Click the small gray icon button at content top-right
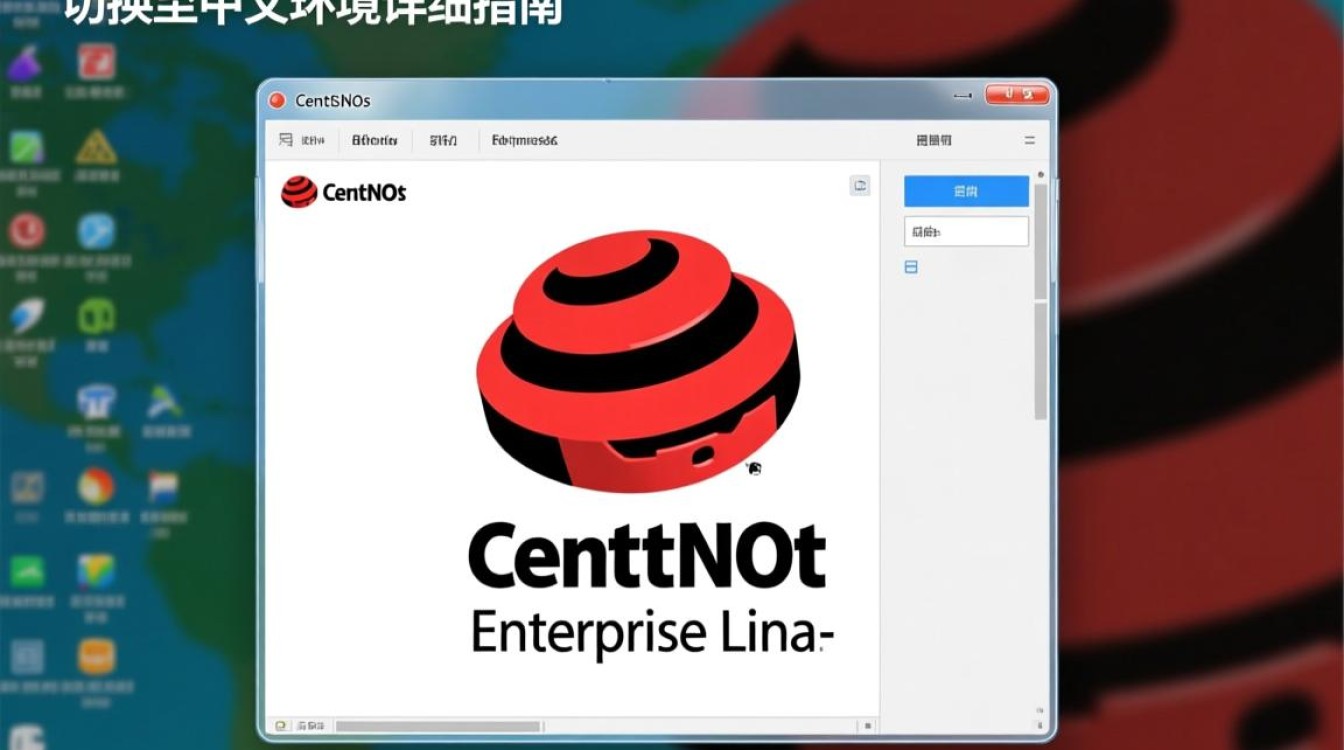The height and width of the screenshot is (750, 1344). click(x=860, y=185)
